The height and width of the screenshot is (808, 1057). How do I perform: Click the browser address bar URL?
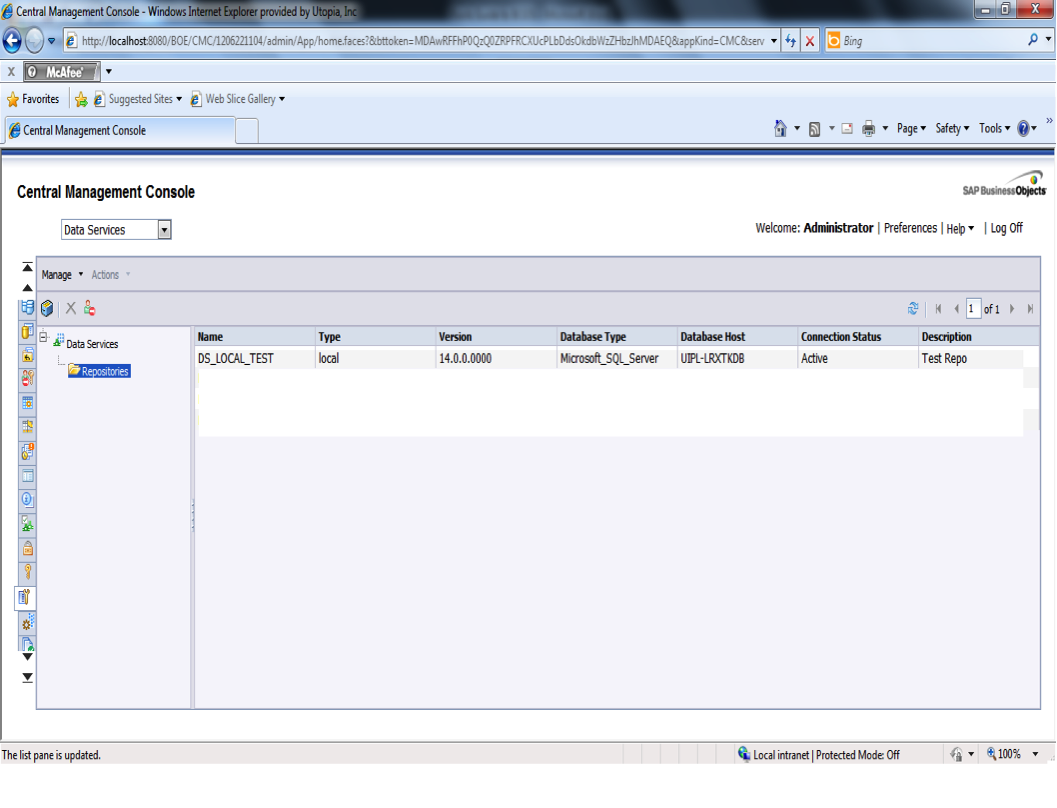coord(423,41)
